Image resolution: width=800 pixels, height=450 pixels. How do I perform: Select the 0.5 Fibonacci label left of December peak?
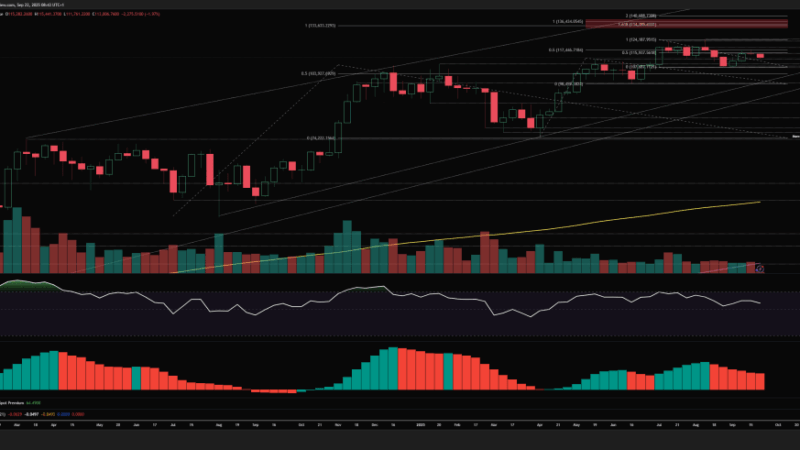315,73
